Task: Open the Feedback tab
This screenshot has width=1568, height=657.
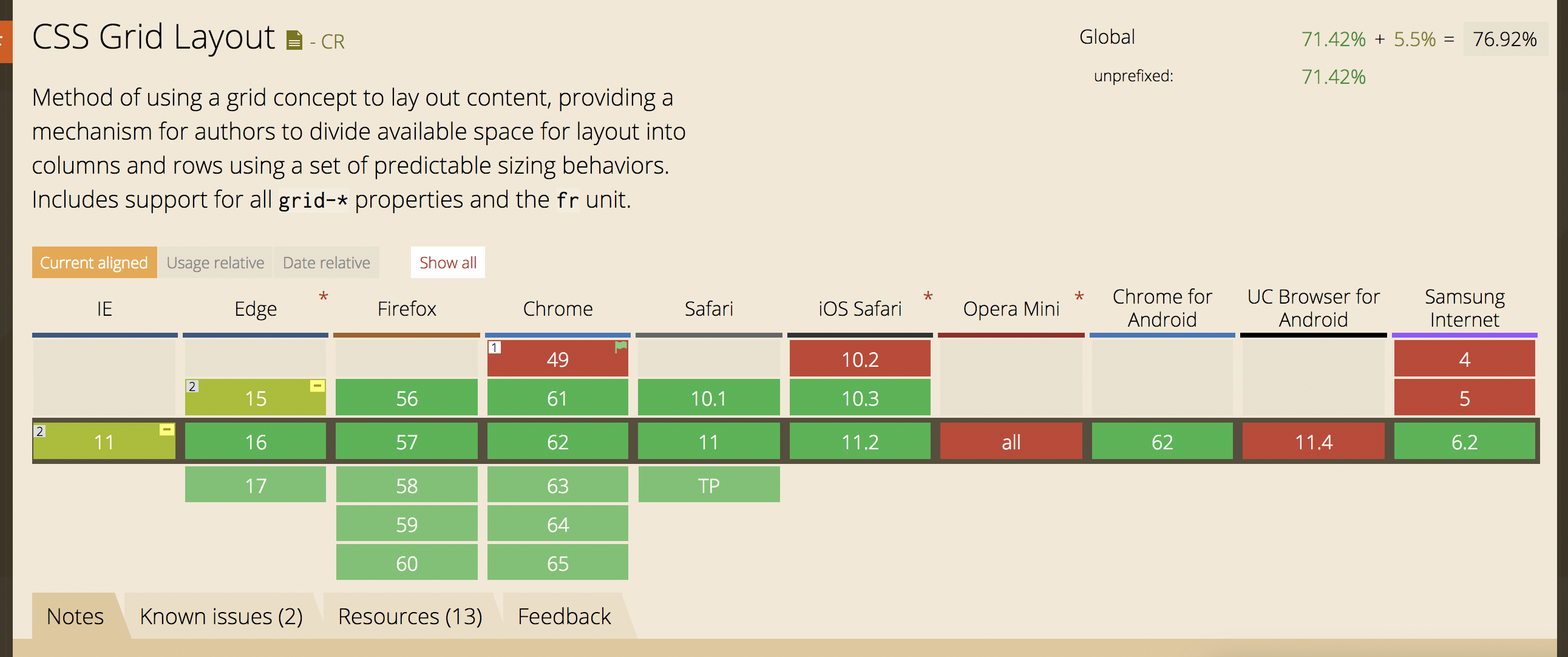Action: click(x=565, y=616)
